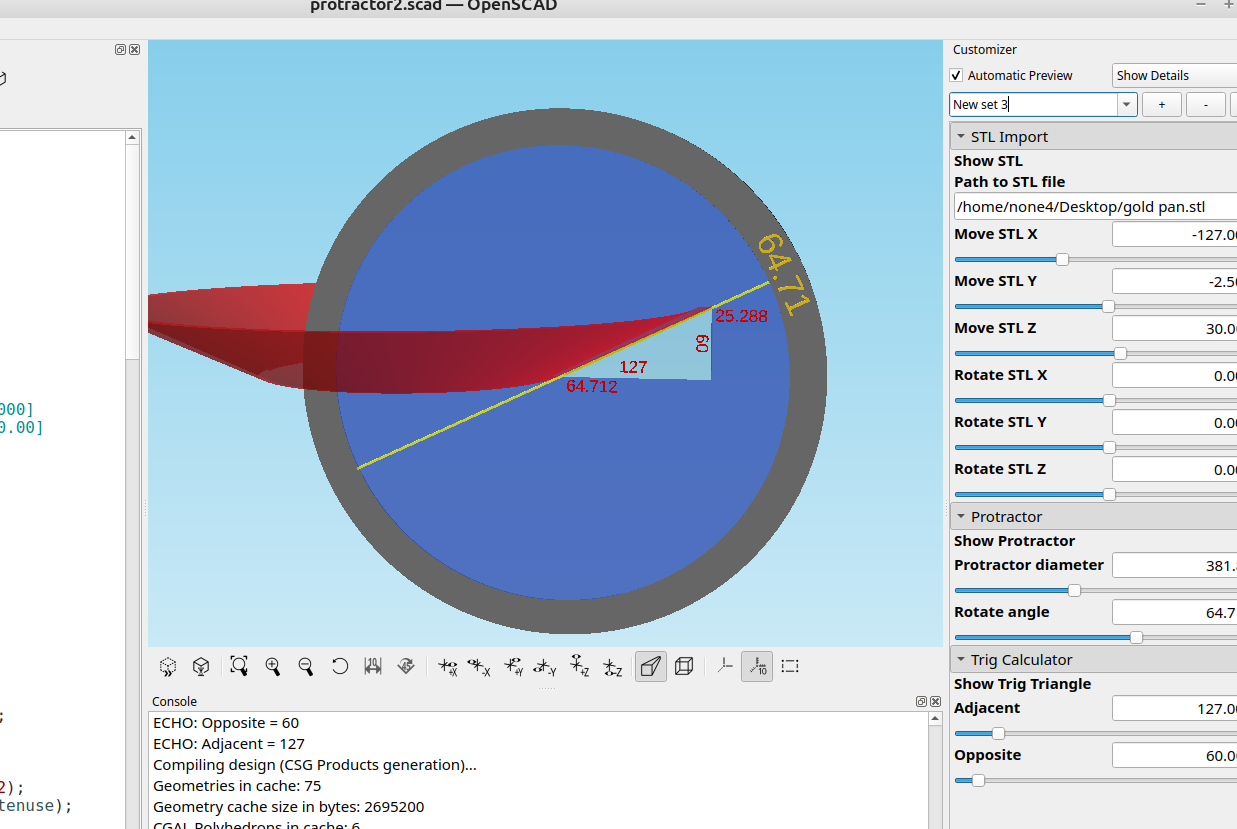The height and width of the screenshot is (829, 1237).
Task: Zoom out using the magnifier minus icon
Action: pos(306,666)
